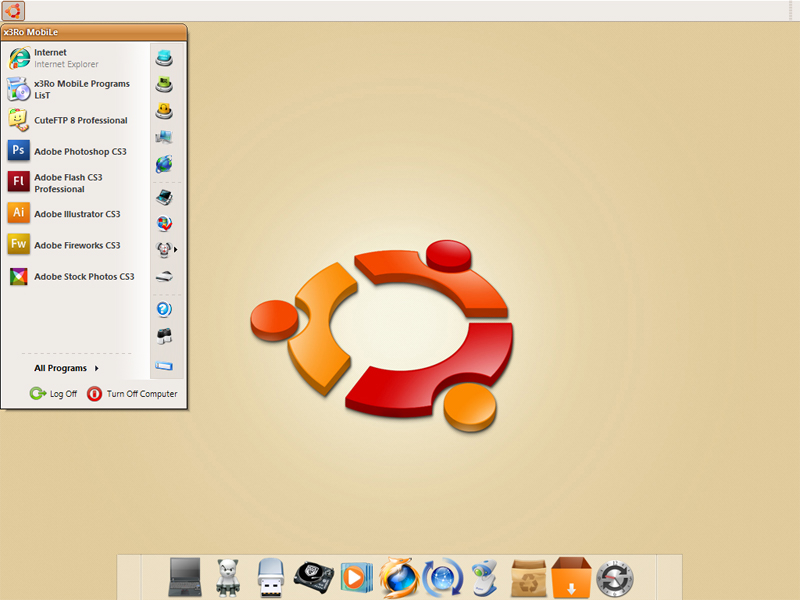Click the x3Ro MobiLe user name header
Image resolution: width=800 pixels, height=600 pixels.
coord(31,32)
